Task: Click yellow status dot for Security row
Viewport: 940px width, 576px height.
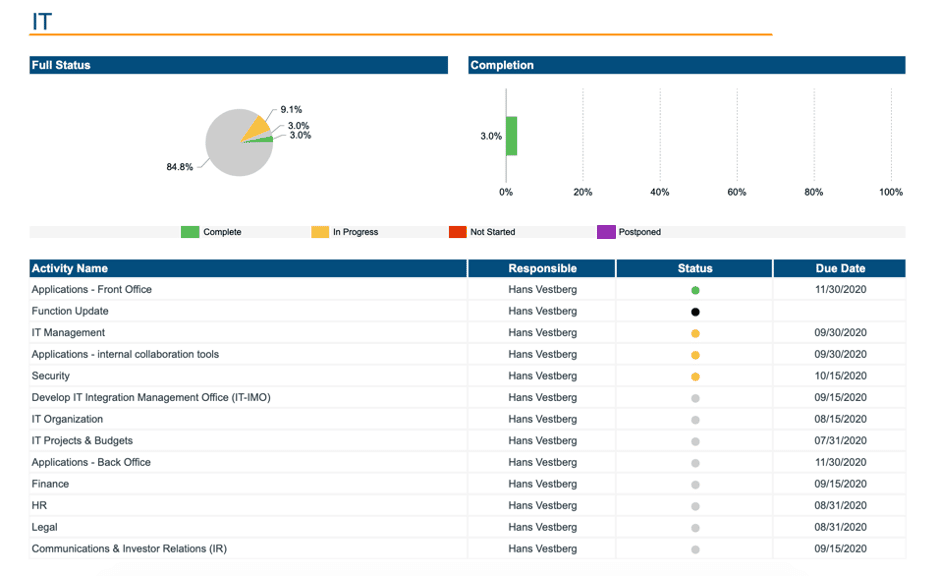Action: click(x=695, y=376)
